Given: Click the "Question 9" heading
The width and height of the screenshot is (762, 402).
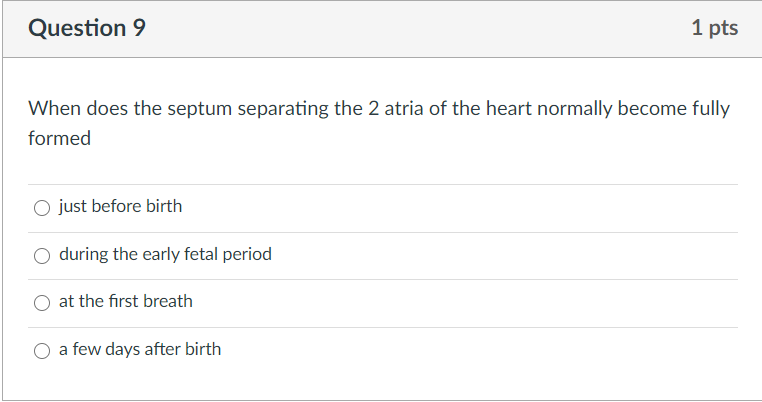Looking at the screenshot, I should 87,29.
